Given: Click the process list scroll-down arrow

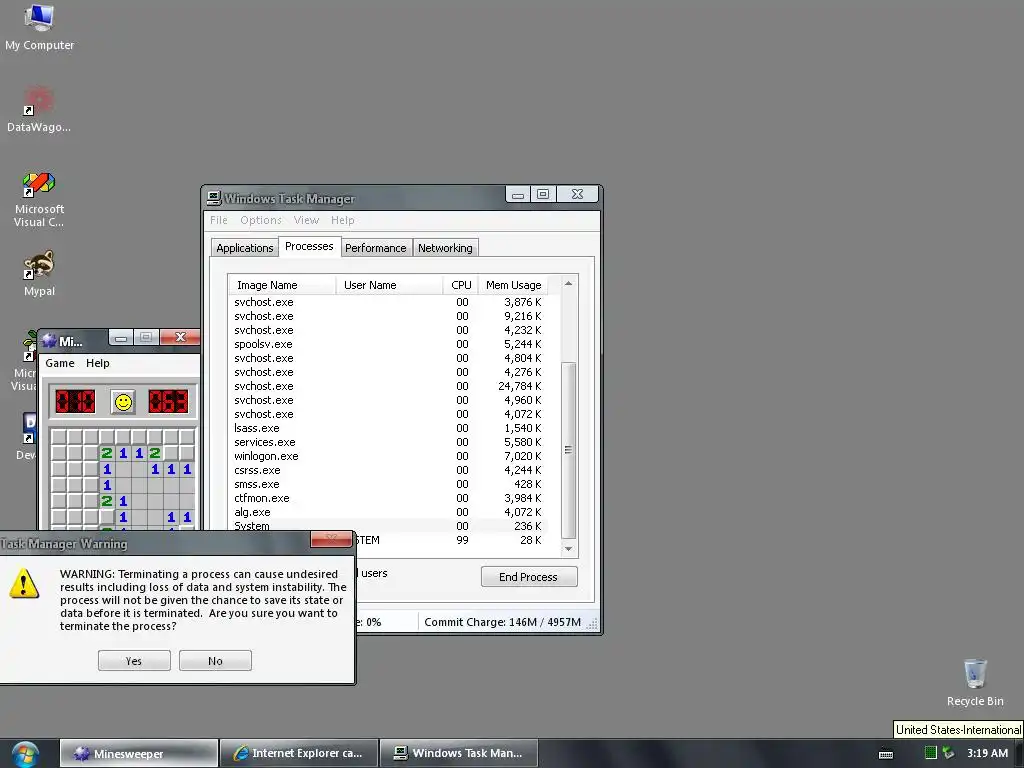Looking at the screenshot, I should pos(568,549).
